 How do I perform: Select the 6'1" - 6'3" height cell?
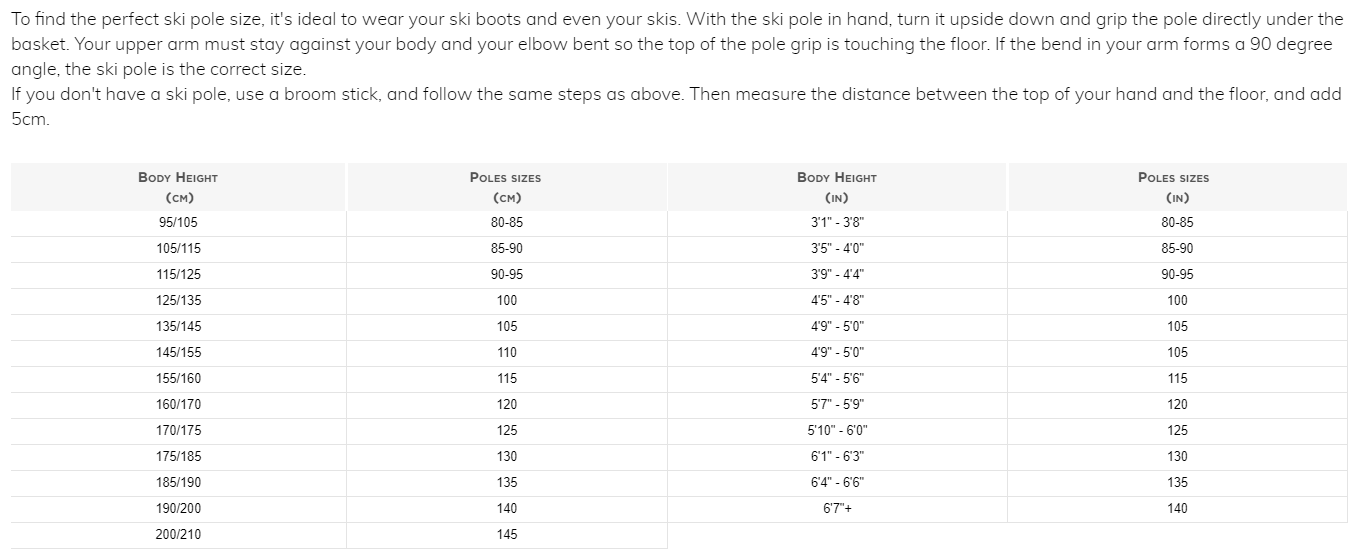pos(837,457)
